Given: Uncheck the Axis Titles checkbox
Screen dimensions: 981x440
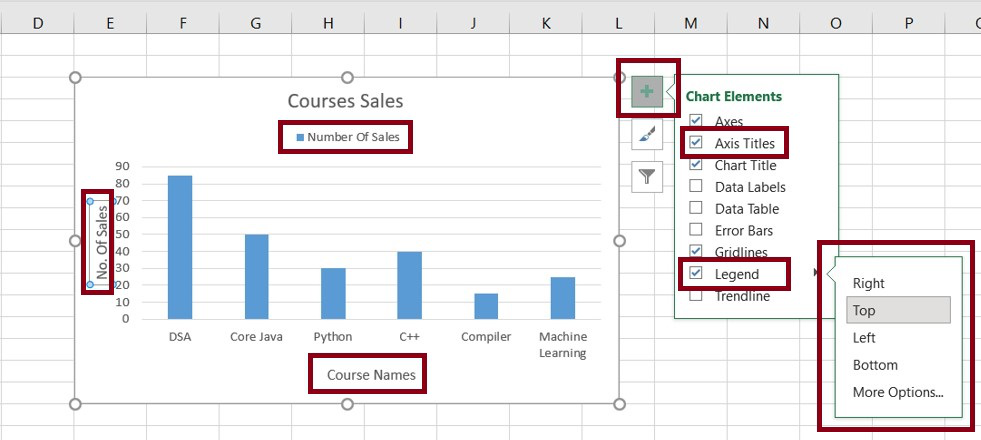Looking at the screenshot, I should tap(696, 143).
